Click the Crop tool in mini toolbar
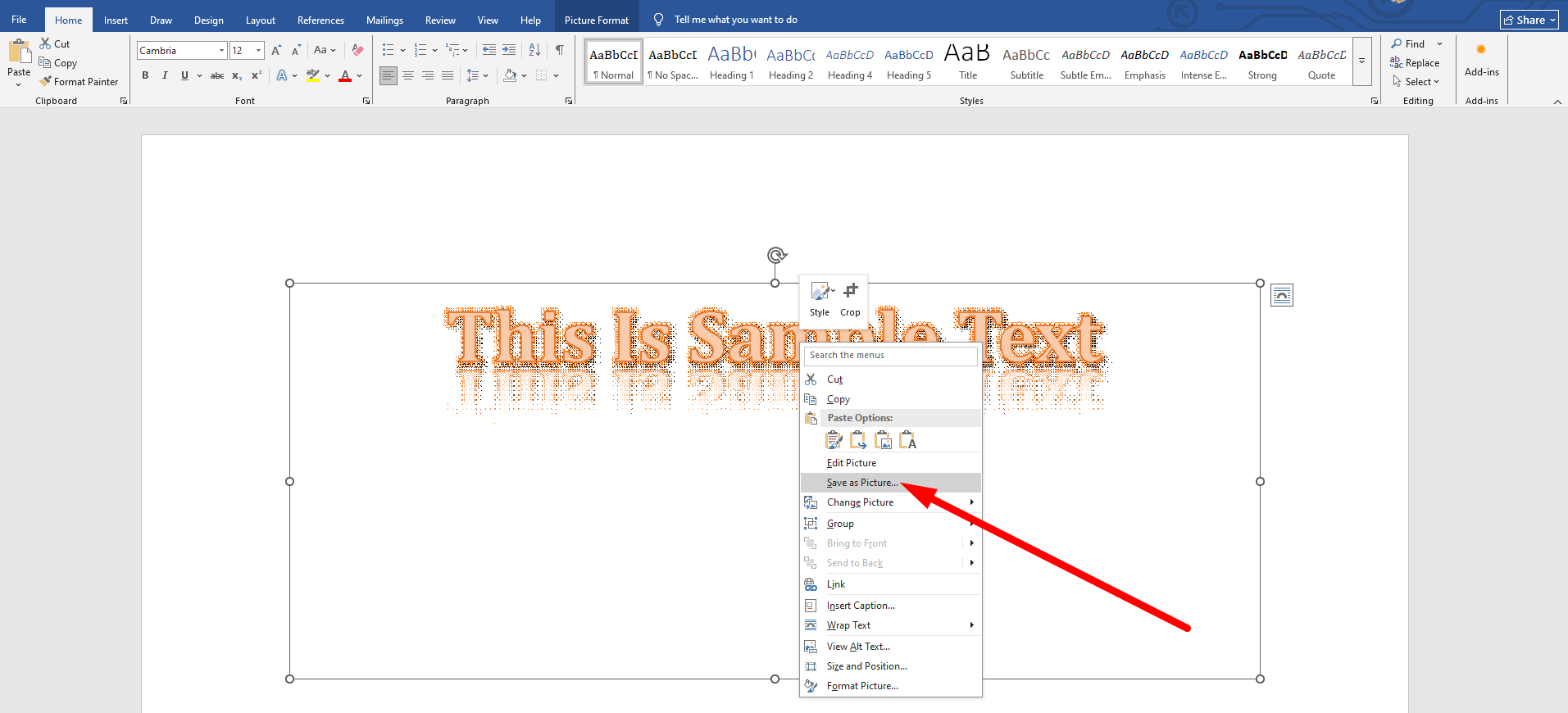1568x713 pixels. pos(850,299)
